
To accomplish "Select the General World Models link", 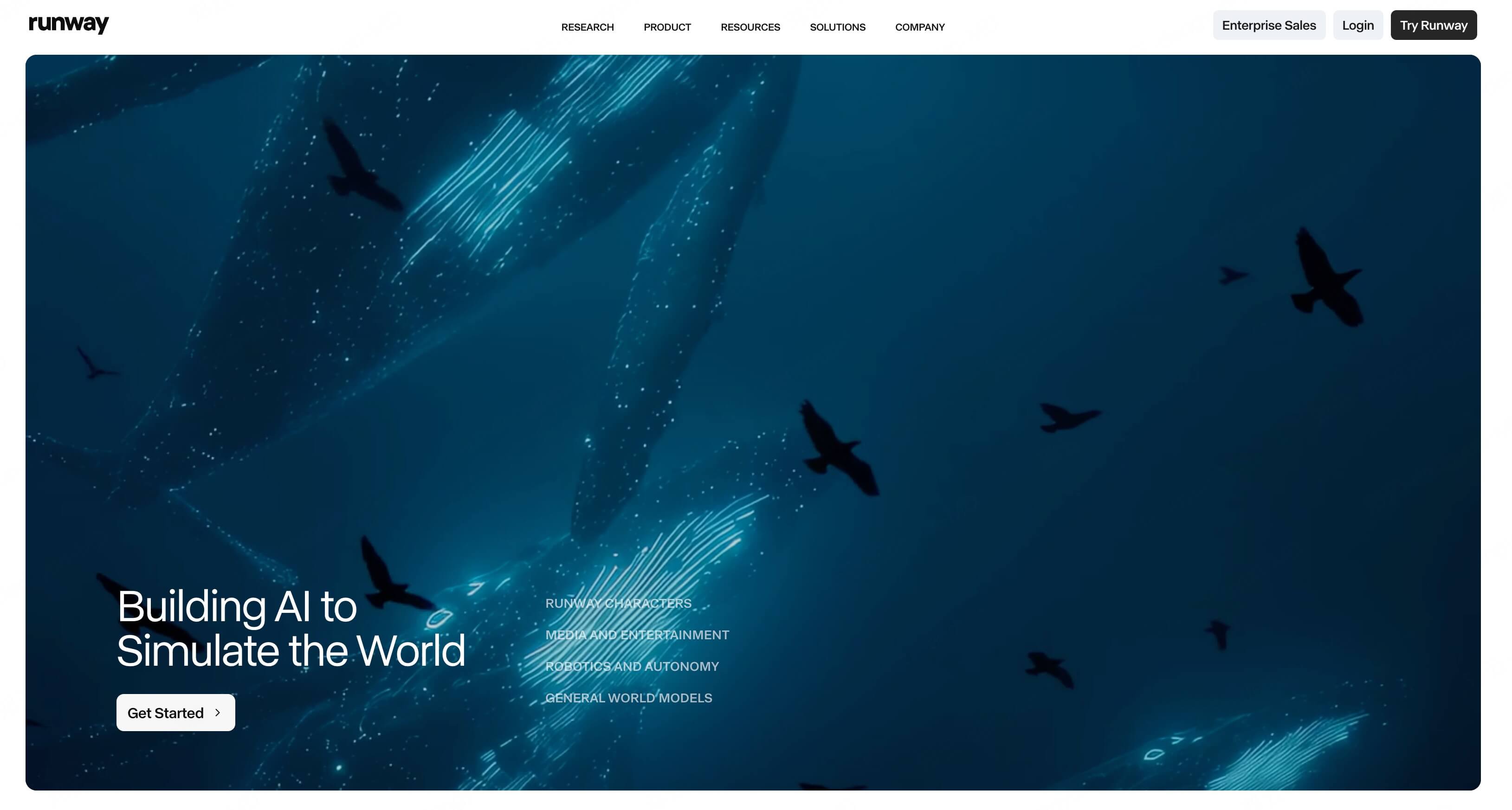I will (x=629, y=698).
